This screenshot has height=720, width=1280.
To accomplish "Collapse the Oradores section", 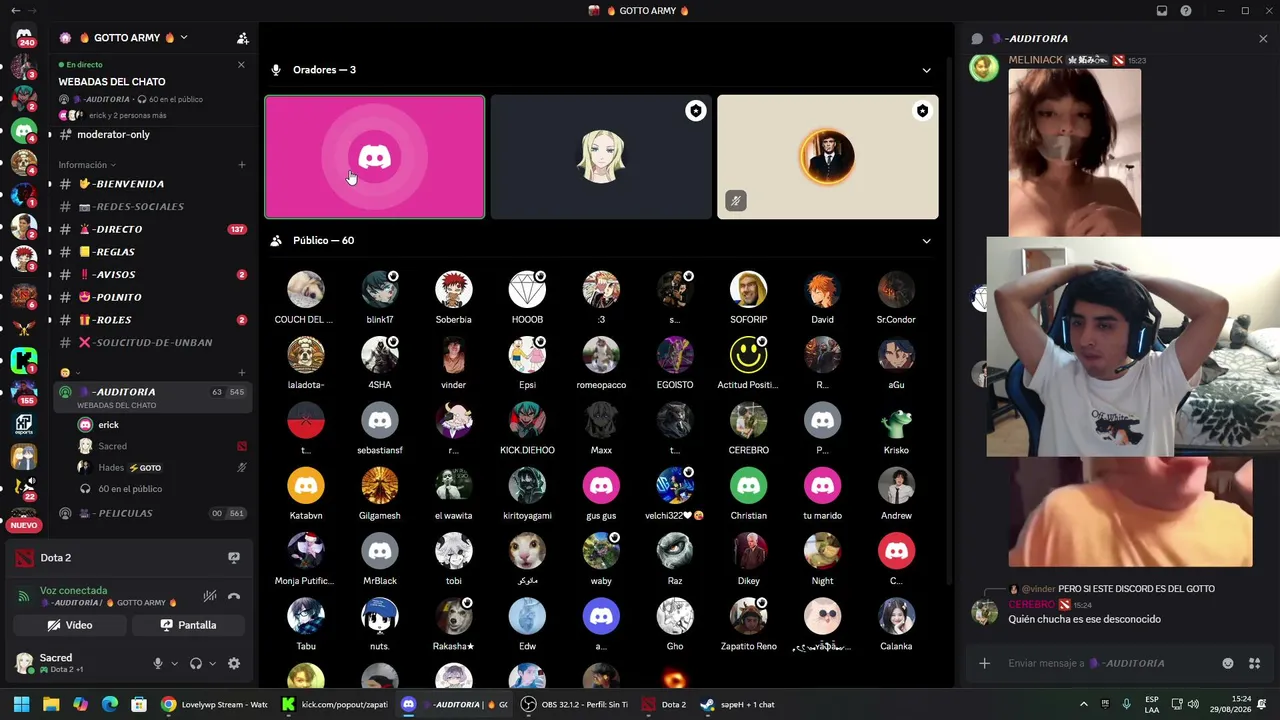I will pos(926,70).
